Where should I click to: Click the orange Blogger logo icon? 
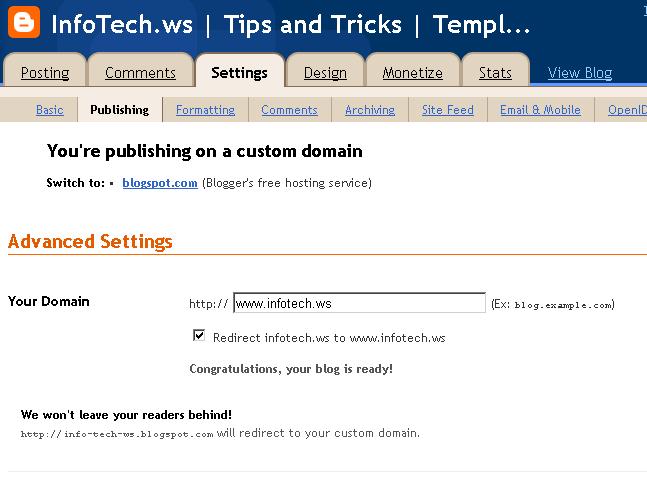coord(24,22)
